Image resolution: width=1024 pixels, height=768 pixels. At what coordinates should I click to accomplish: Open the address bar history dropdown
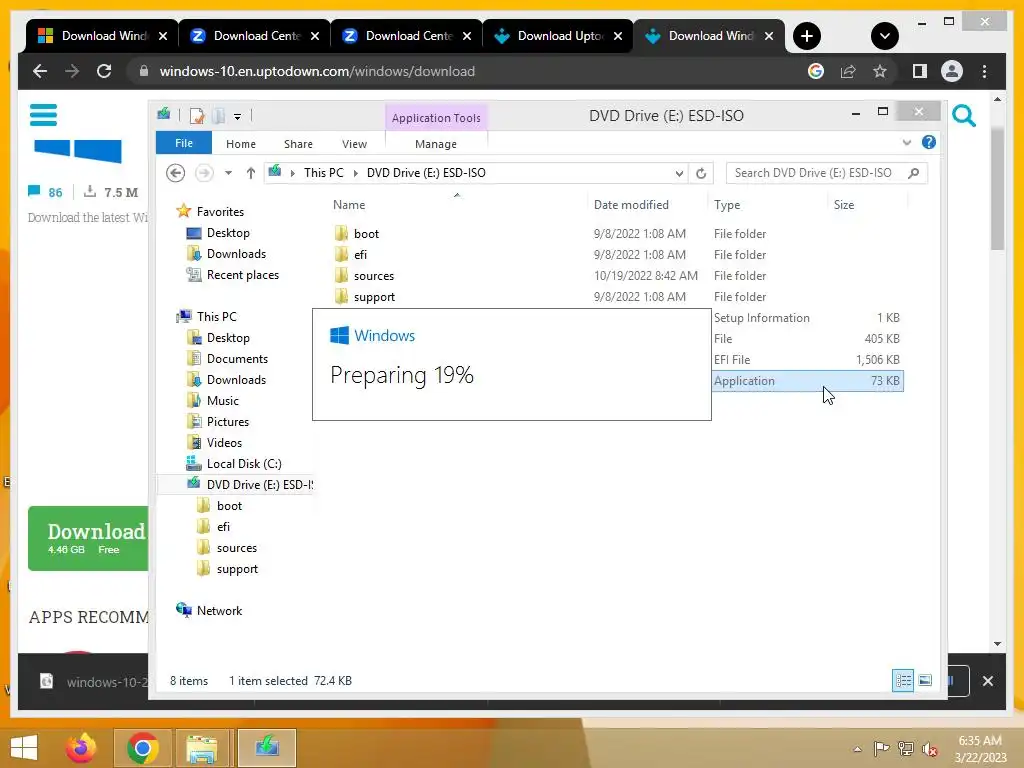click(679, 173)
